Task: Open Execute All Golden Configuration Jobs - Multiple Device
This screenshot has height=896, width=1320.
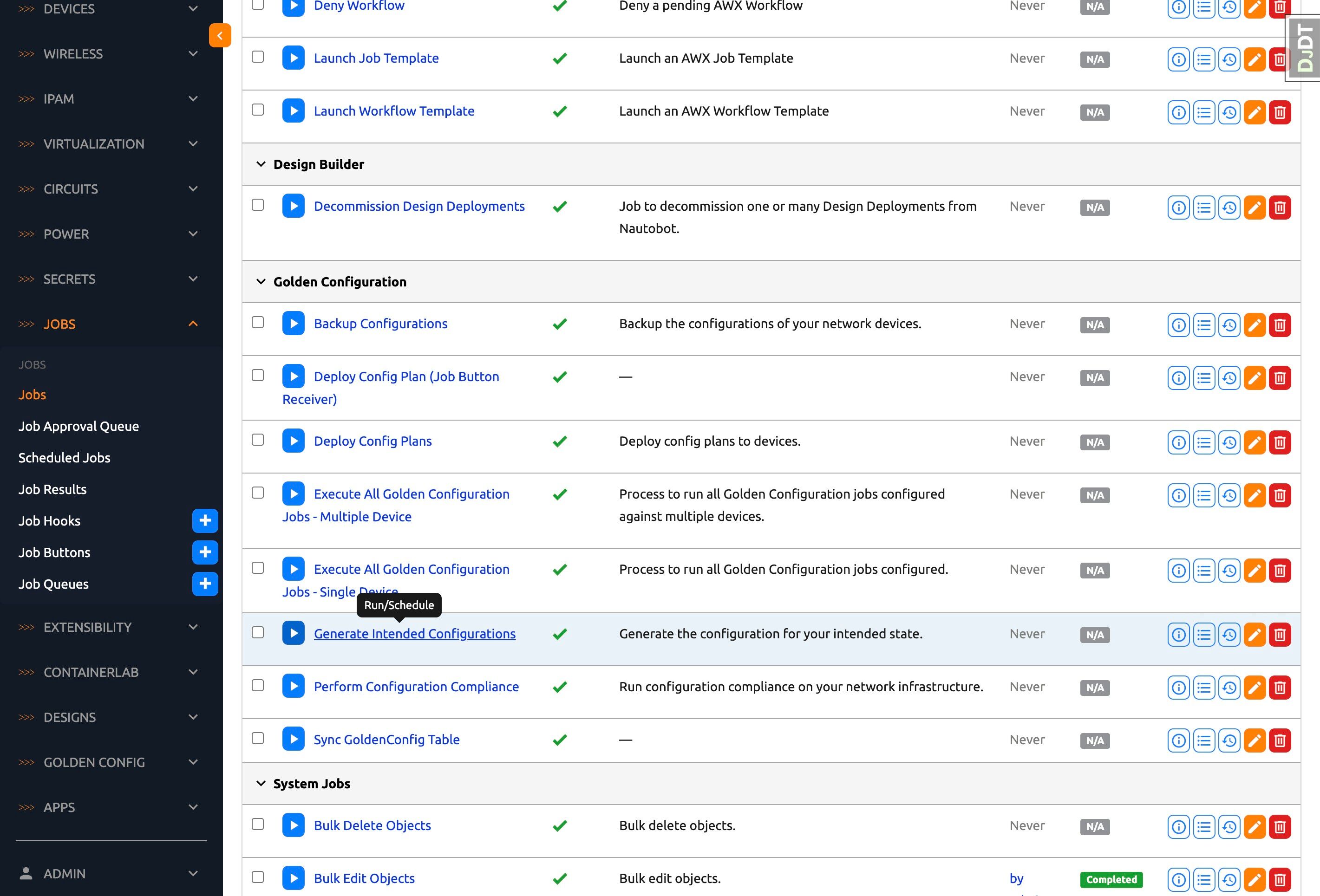Action: click(411, 494)
